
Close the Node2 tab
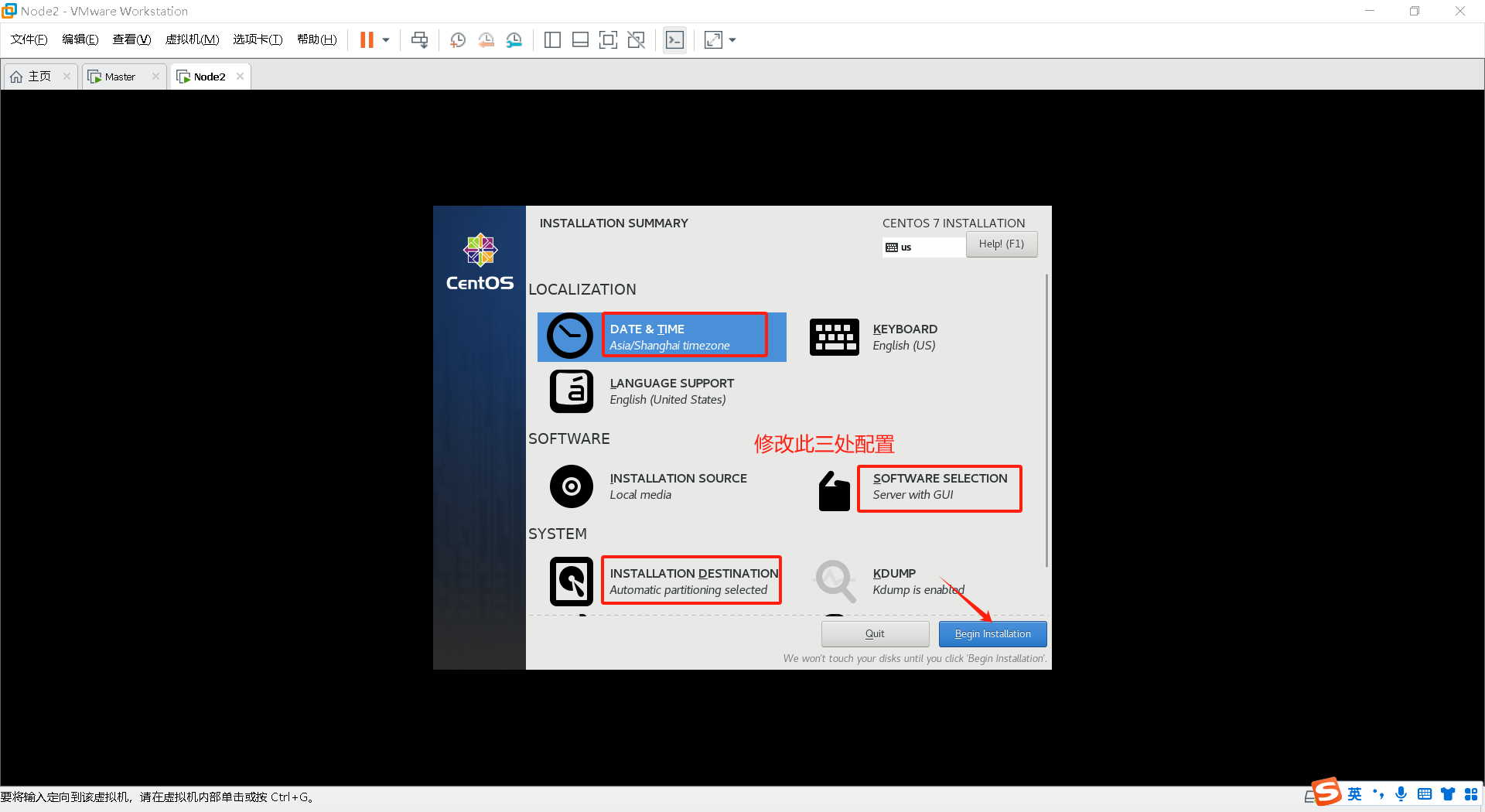coord(240,77)
